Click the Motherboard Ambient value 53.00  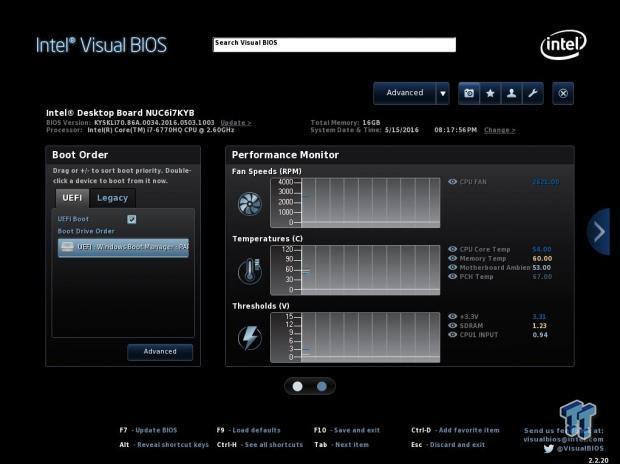(542, 268)
